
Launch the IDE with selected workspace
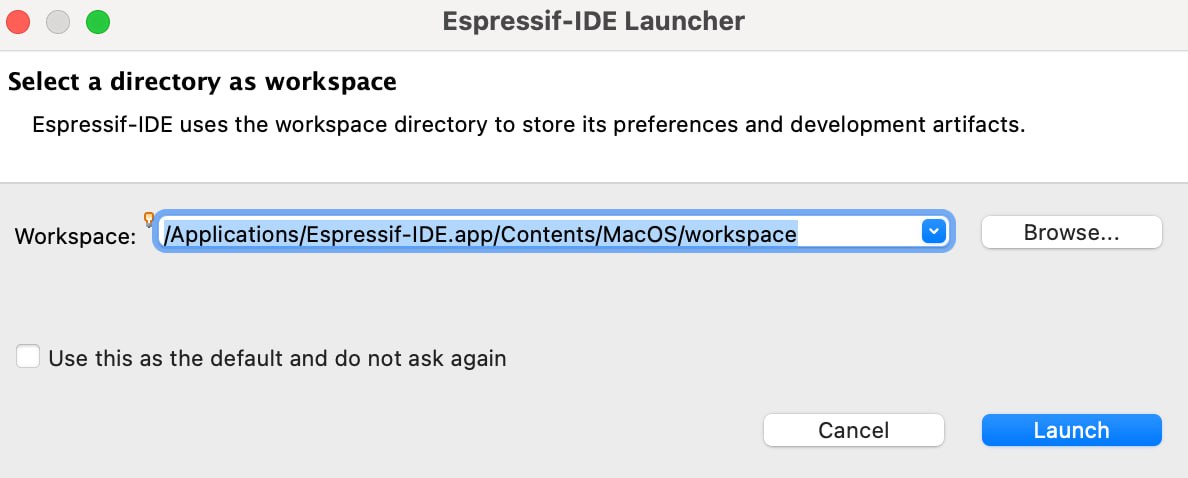[x=1071, y=430]
